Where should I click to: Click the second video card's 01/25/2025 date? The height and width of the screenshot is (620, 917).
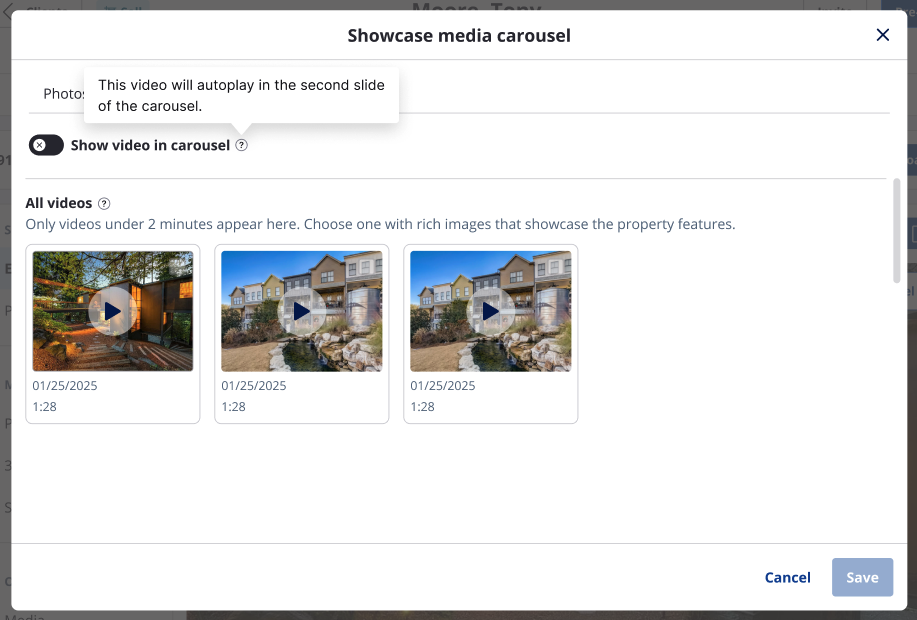pyautogui.click(x=254, y=385)
